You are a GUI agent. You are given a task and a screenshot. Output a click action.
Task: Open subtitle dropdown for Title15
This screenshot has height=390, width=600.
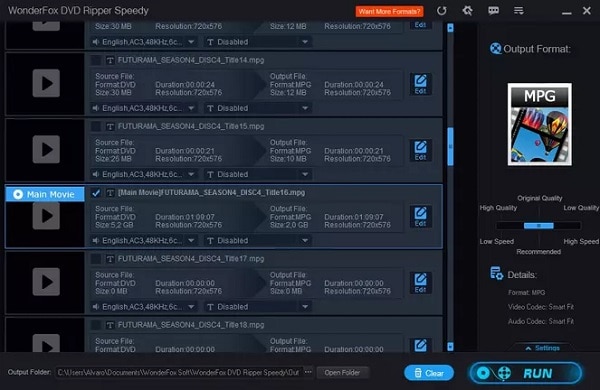(257, 175)
